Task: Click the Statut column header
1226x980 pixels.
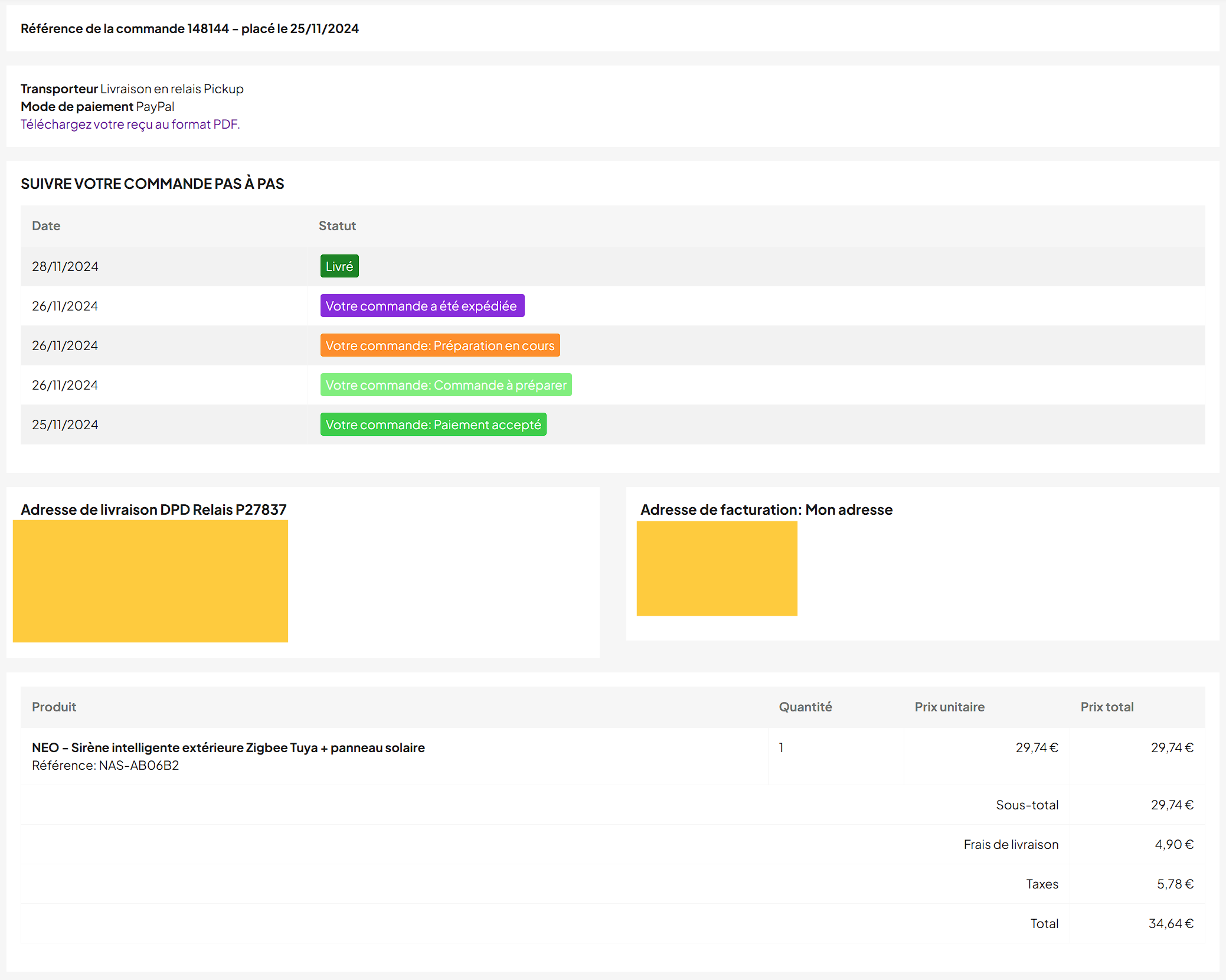Action: (x=337, y=226)
